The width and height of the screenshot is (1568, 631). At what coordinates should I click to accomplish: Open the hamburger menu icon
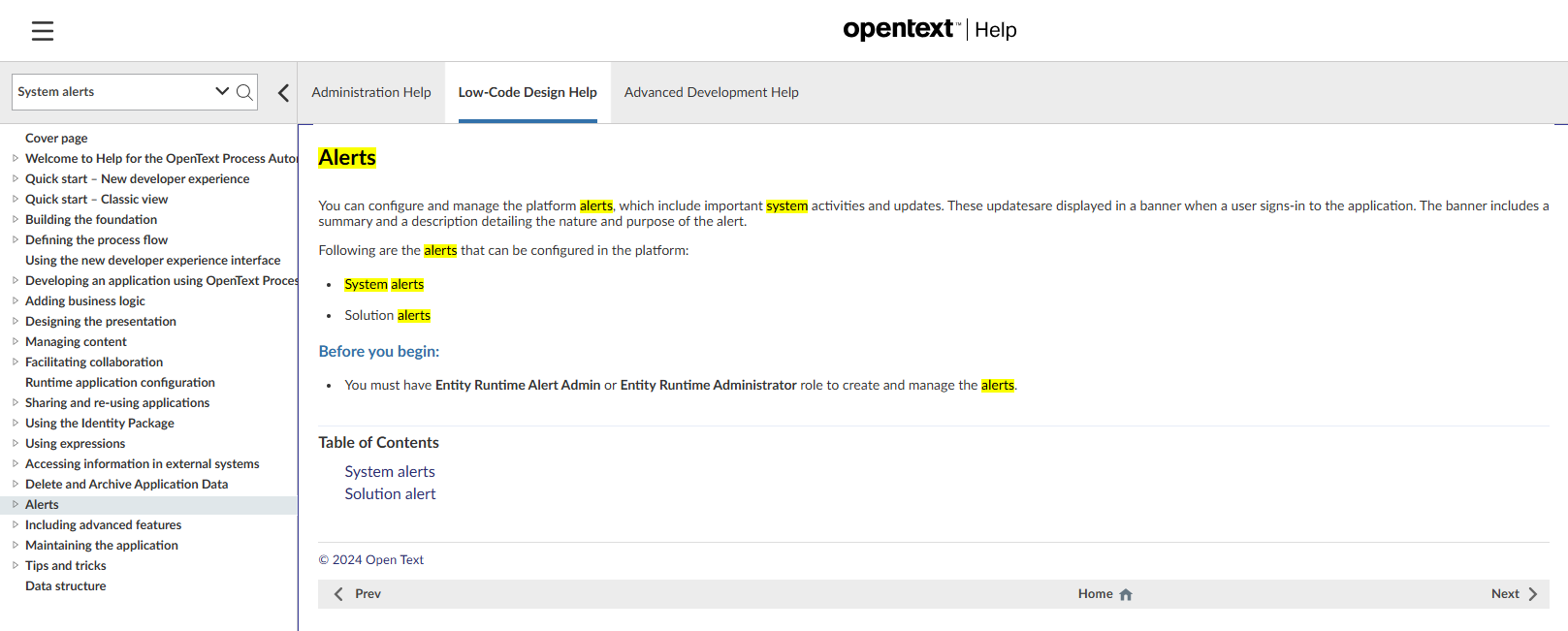click(x=43, y=31)
